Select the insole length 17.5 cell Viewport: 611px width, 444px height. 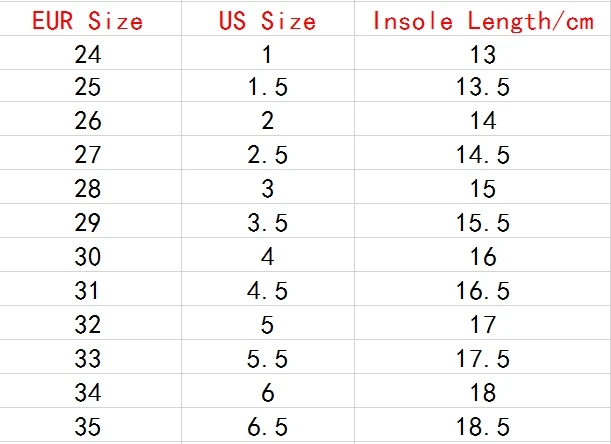coord(482,357)
